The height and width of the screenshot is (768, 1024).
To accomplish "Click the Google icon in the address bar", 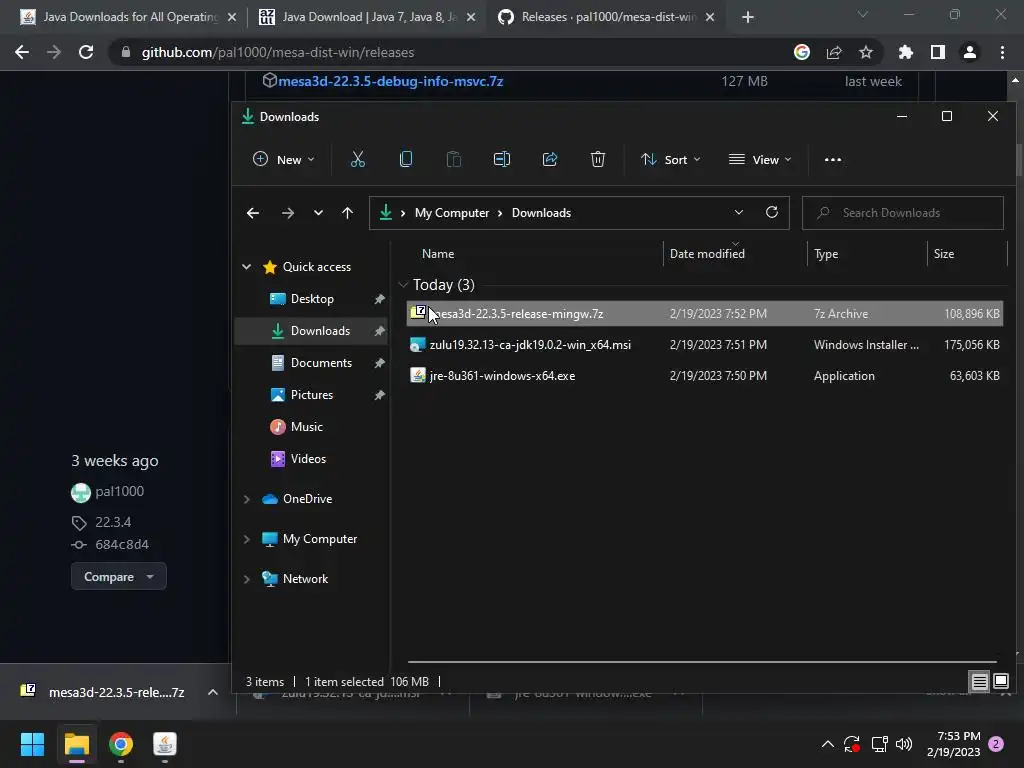I will 802,52.
